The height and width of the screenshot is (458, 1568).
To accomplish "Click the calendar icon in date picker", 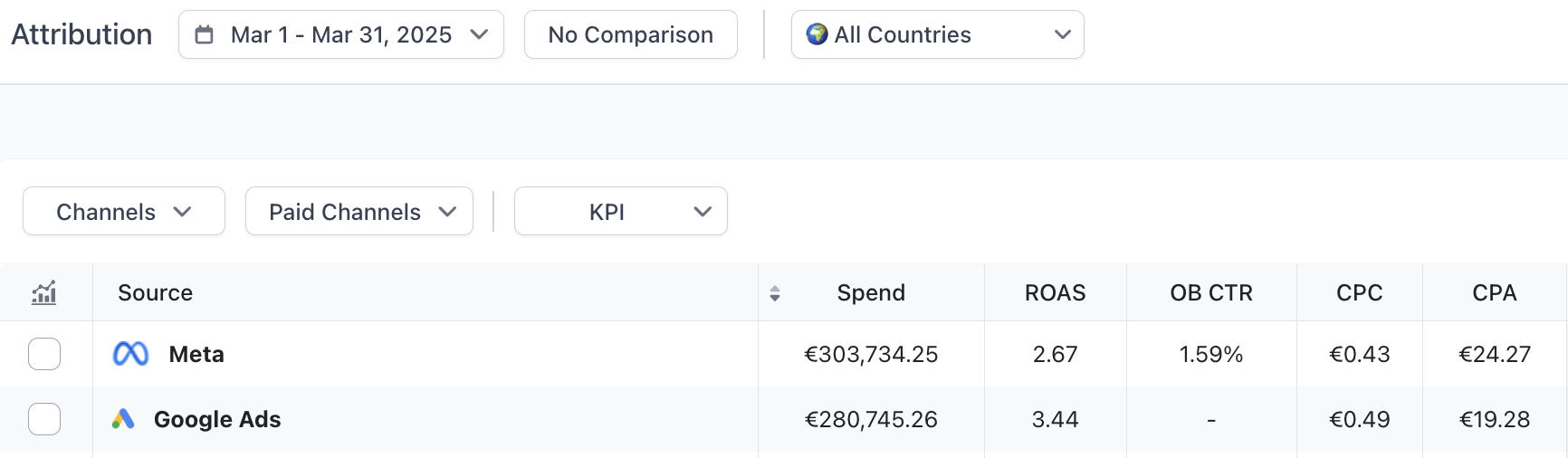I will coord(205,34).
